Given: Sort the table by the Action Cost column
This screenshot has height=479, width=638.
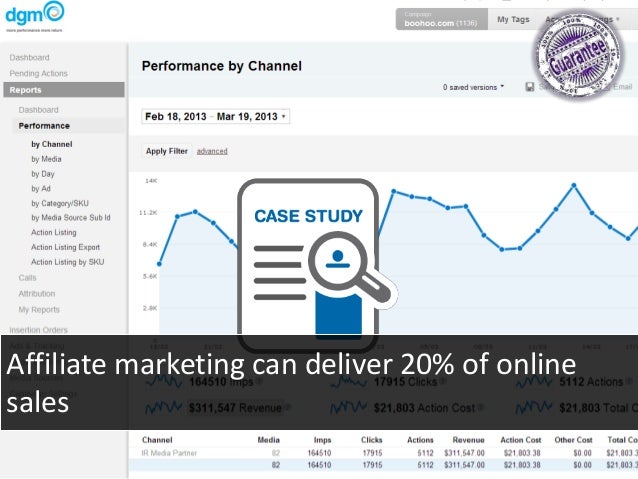Looking at the screenshot, I should coord(521,440).
